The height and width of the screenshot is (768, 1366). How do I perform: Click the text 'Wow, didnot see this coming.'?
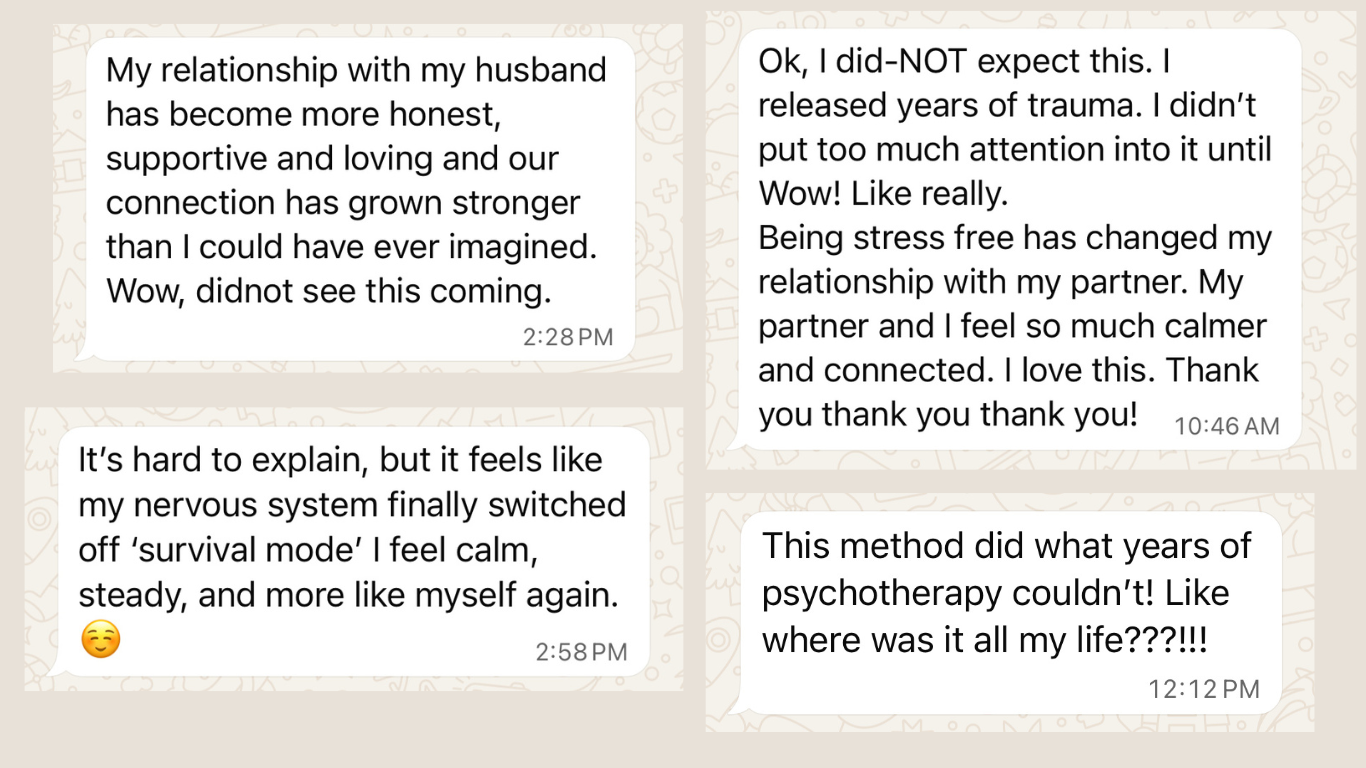329,291
